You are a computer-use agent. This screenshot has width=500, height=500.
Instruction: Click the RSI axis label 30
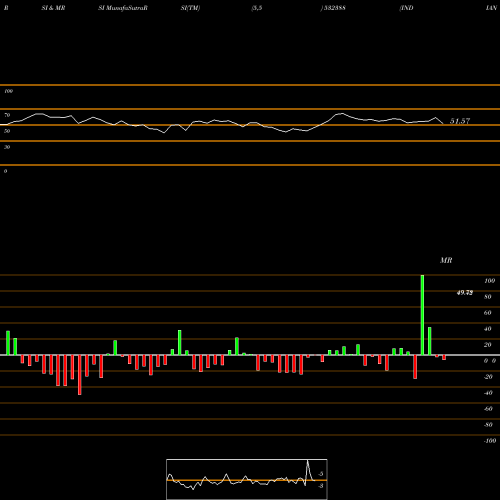(x=7, y=147)
